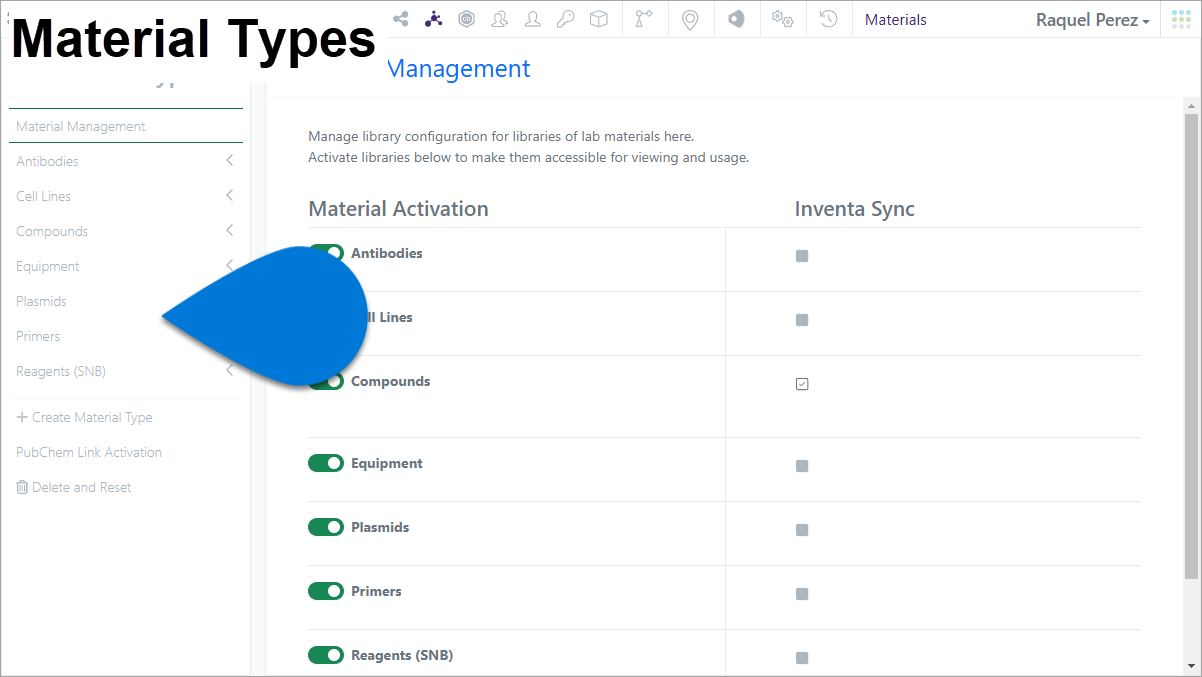Open the gears settings icon
This screenshot has width=1202, height=677.
[x=782, y=19]
